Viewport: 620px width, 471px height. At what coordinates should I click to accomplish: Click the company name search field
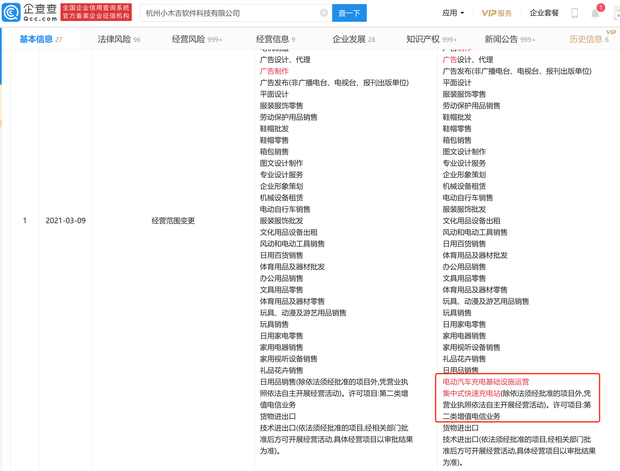(x=230, y=13)
